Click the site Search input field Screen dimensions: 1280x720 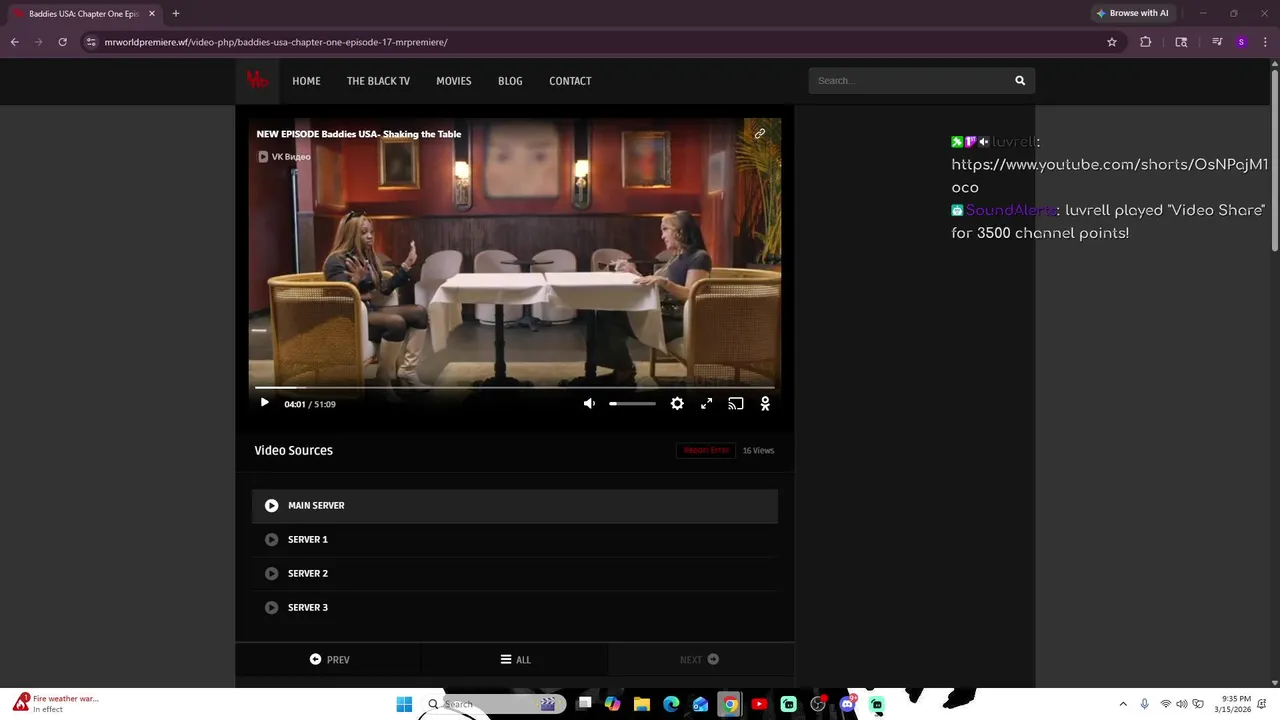pos(908,81)
